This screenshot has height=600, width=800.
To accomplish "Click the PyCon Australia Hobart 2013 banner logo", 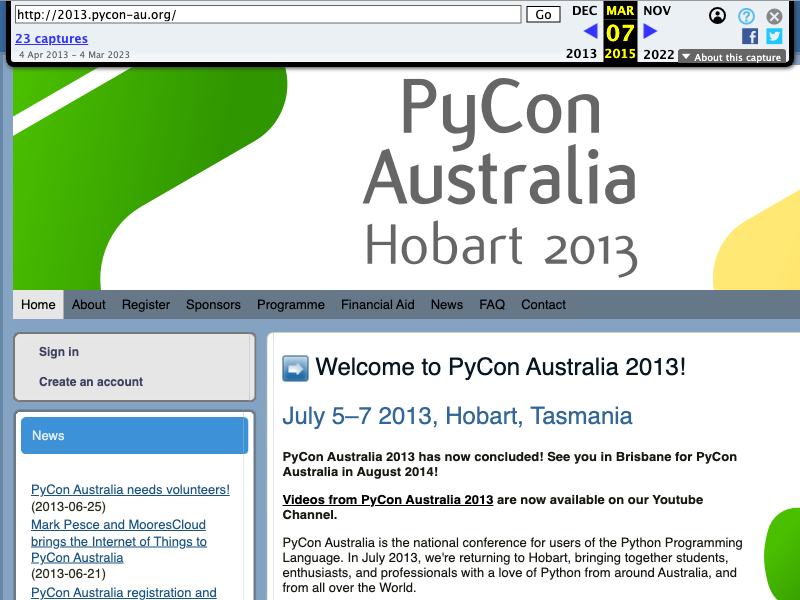I will (501, 178).
